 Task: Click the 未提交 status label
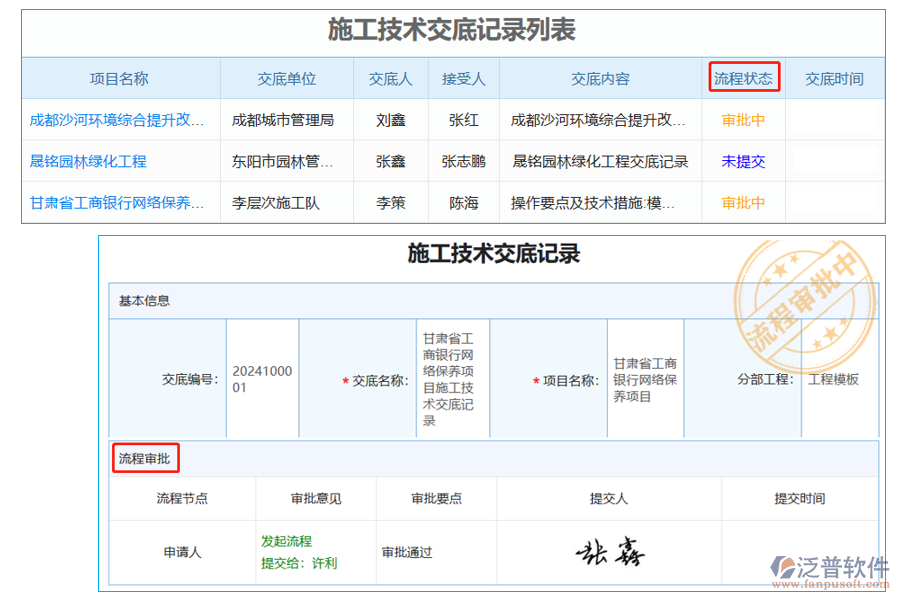click(x=742, y=160)
